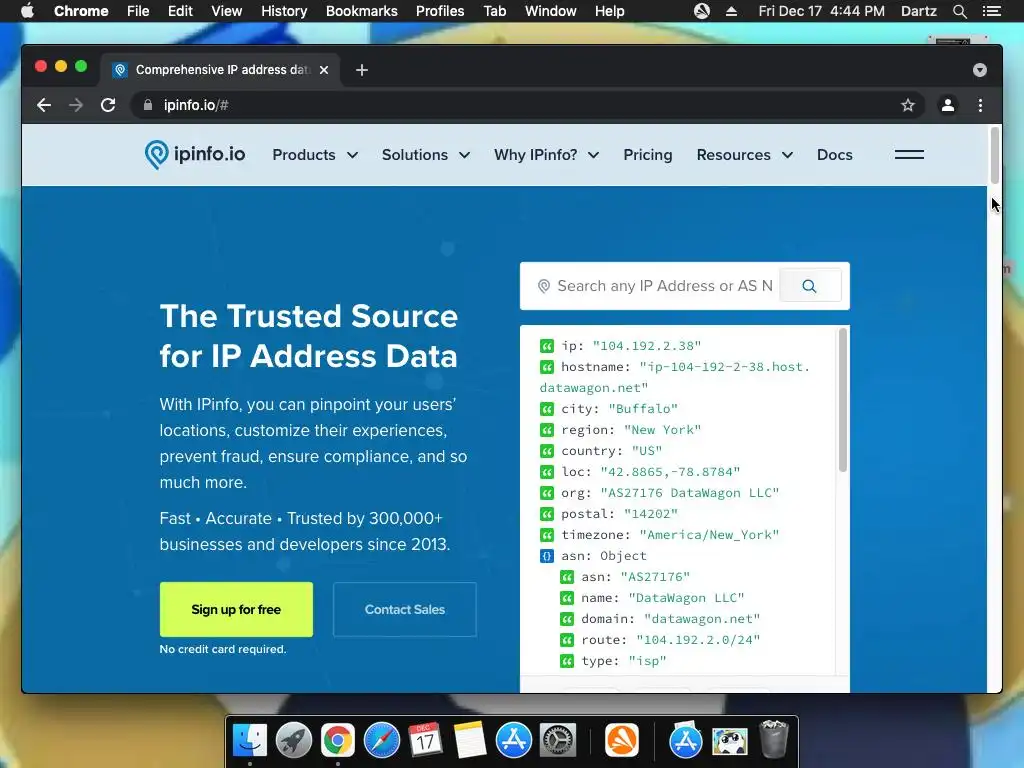Open System Preferences from the Dock
The height and width of the screenshot is (768, 1024).
[557, 741]
